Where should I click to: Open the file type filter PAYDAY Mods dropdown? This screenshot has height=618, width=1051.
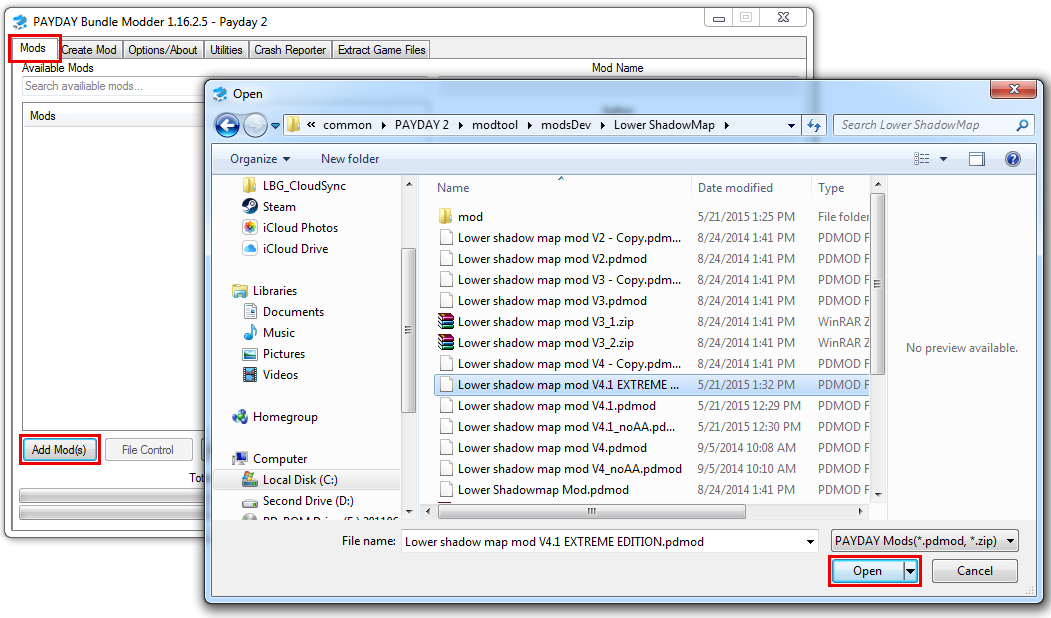[x=924, y=541]
